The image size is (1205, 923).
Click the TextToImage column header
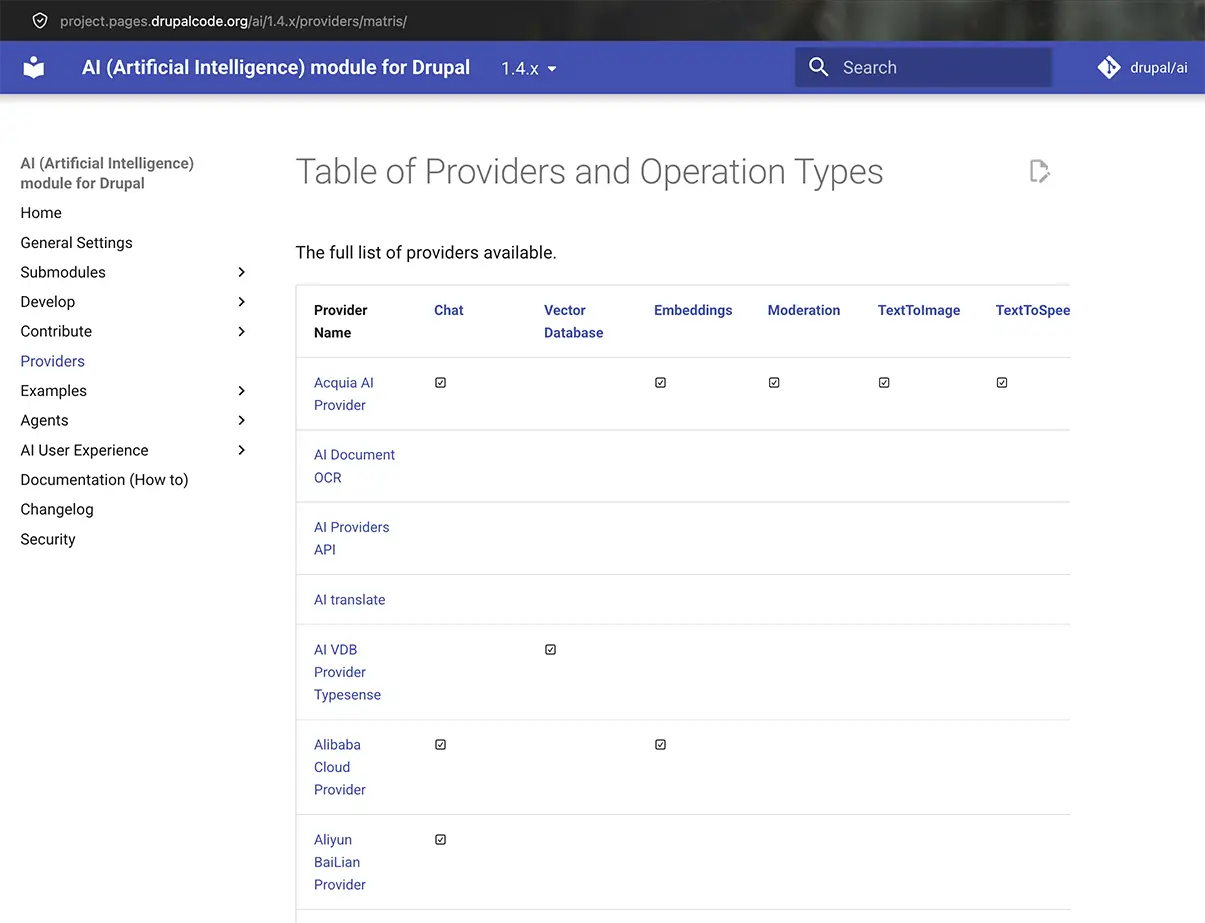pos(919,310)
